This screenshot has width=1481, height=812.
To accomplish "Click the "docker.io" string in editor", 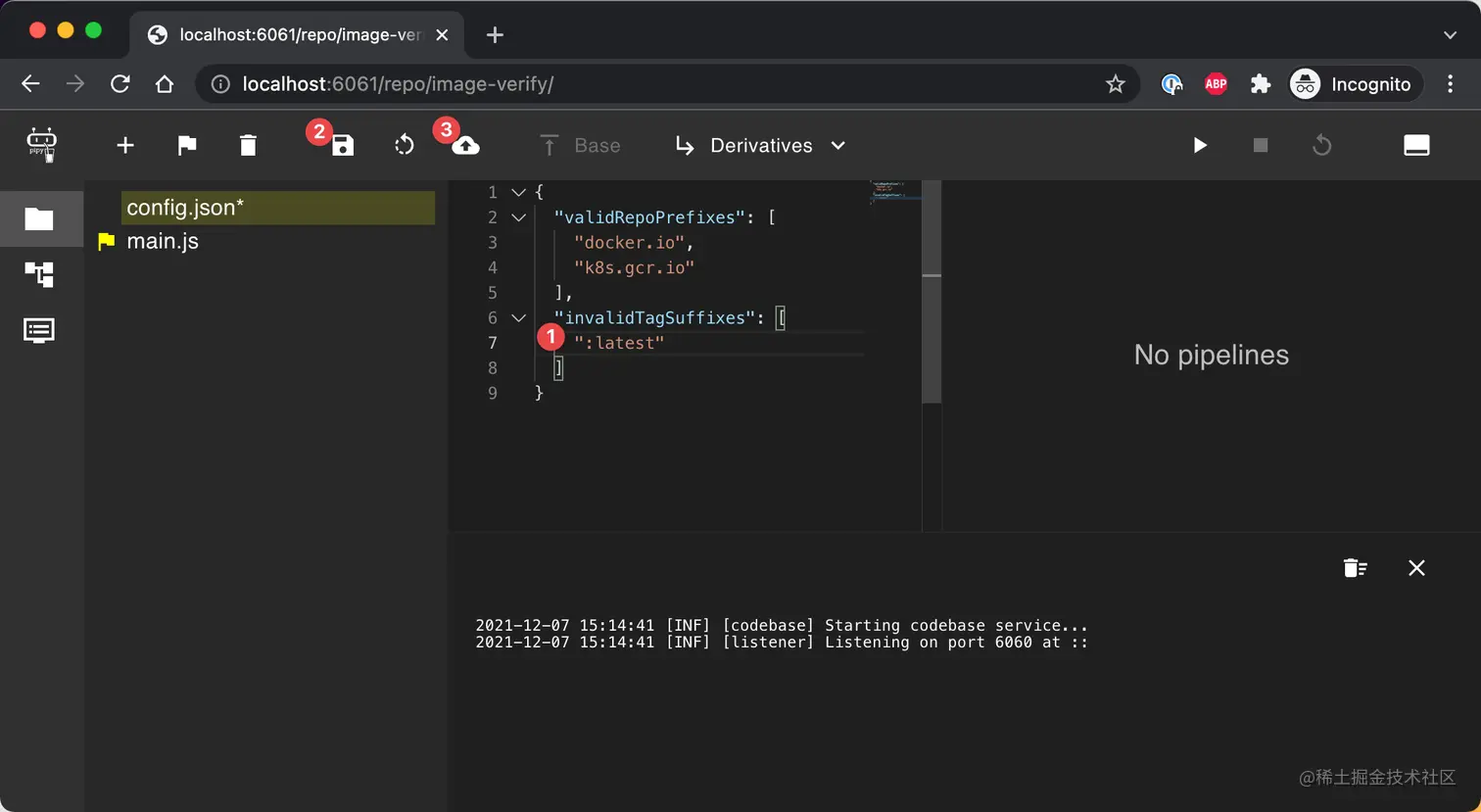I will pyautogui.click(x=629, y=242).
